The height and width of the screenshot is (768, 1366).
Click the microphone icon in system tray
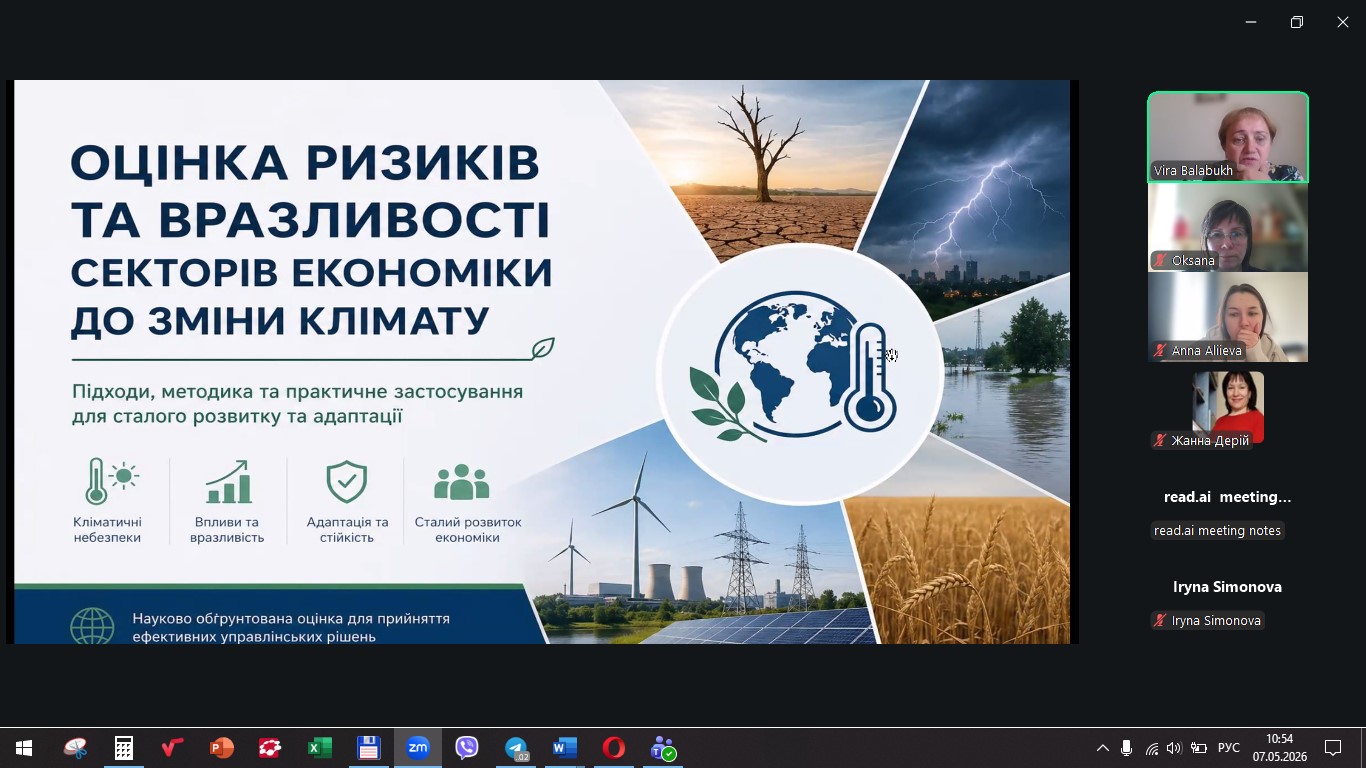[x=1127, y=748]
